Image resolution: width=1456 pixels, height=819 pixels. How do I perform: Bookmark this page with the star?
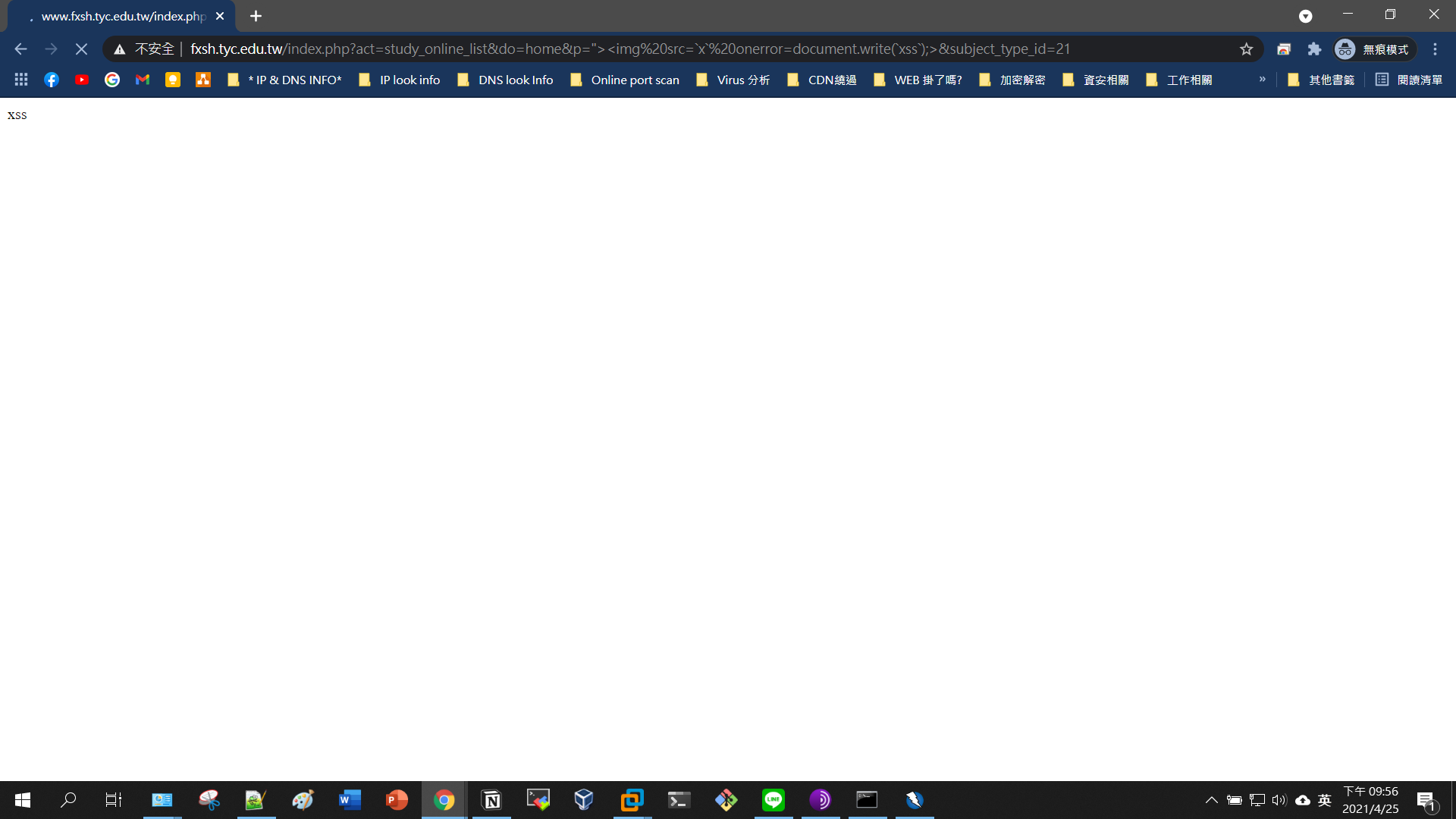click(x=1246, y=49)
